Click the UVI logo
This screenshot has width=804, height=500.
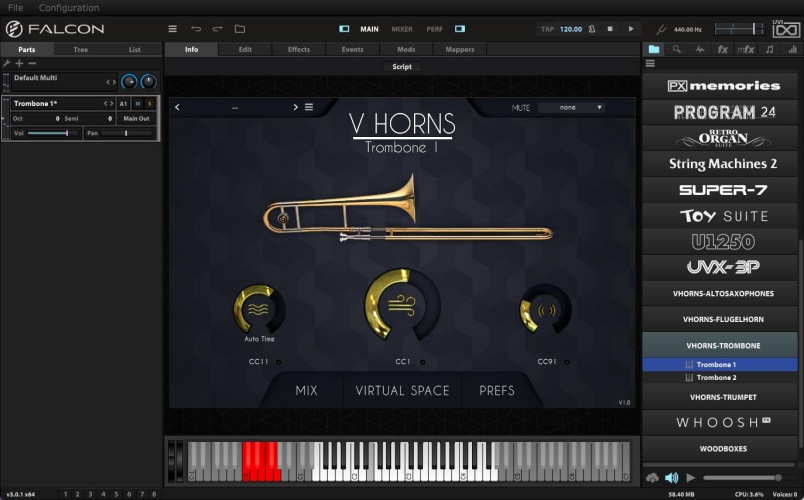(786, 28)
